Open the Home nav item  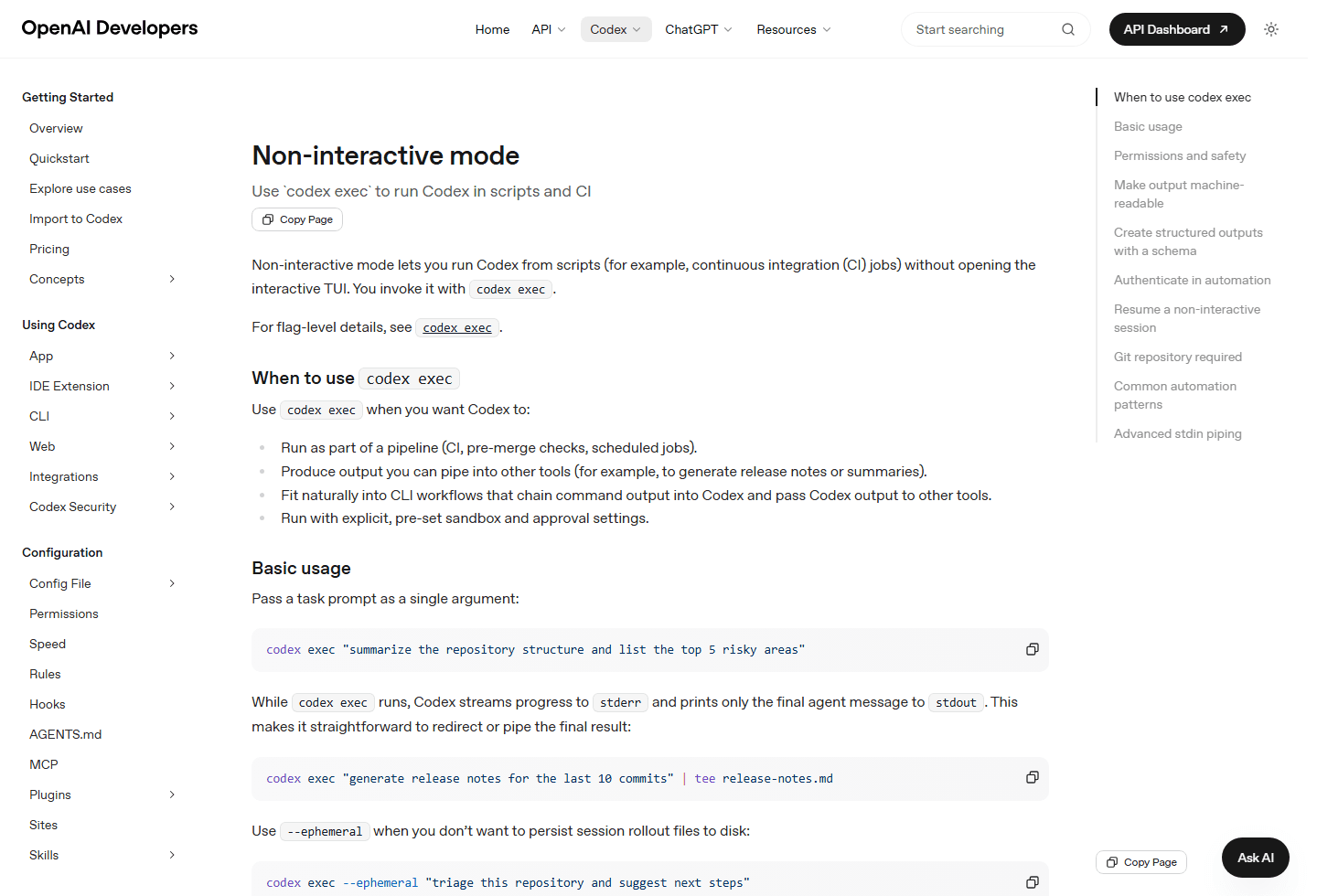(492, 29)
